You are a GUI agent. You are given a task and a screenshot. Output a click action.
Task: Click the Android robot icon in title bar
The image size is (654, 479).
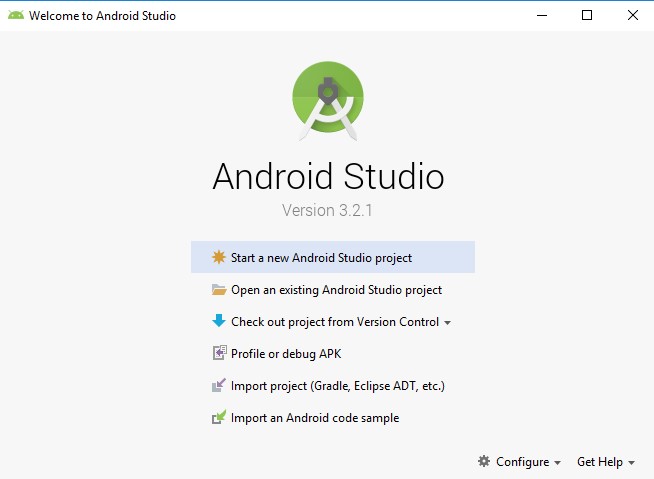15,16
